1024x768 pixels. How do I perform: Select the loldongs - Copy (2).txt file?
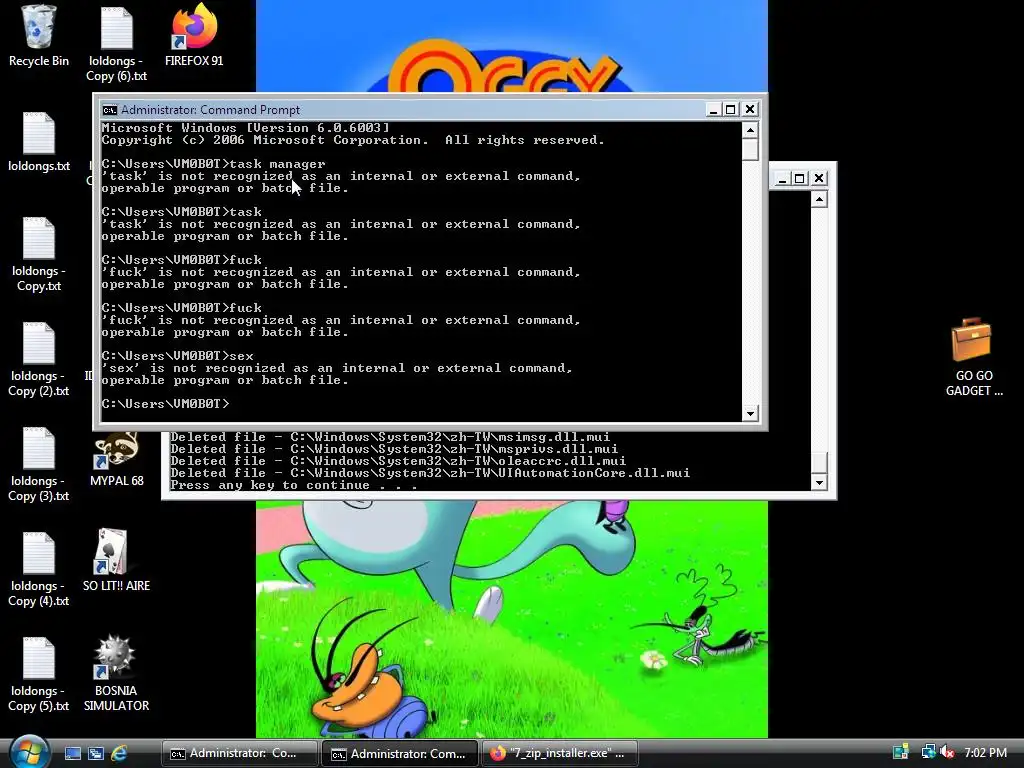tap(39, 359)
